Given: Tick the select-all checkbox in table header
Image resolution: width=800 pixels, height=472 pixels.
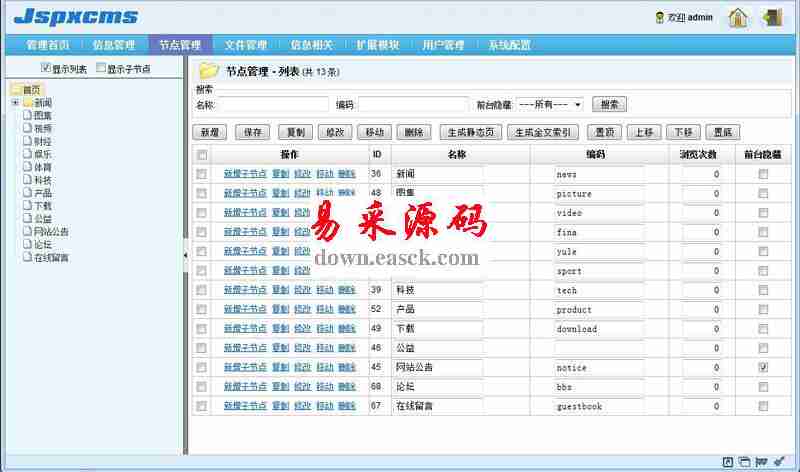Looking at the screenshot, I should click(x=202, y=155).
